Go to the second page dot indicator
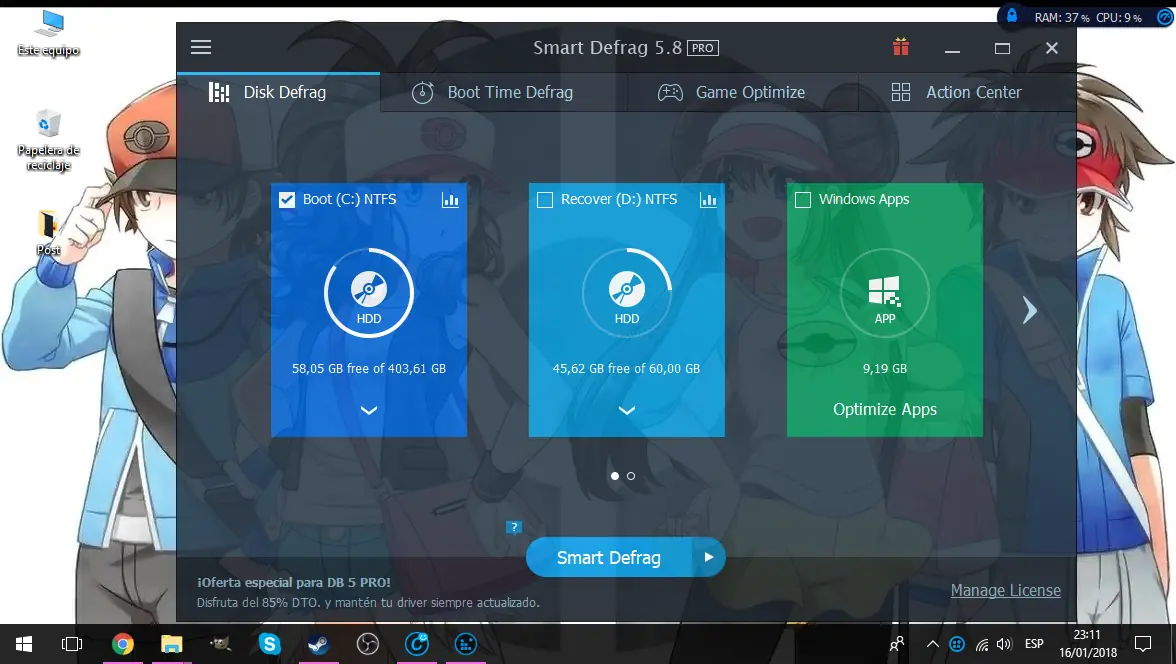Viewport: 1176px width, 664px height. (631, 476)
